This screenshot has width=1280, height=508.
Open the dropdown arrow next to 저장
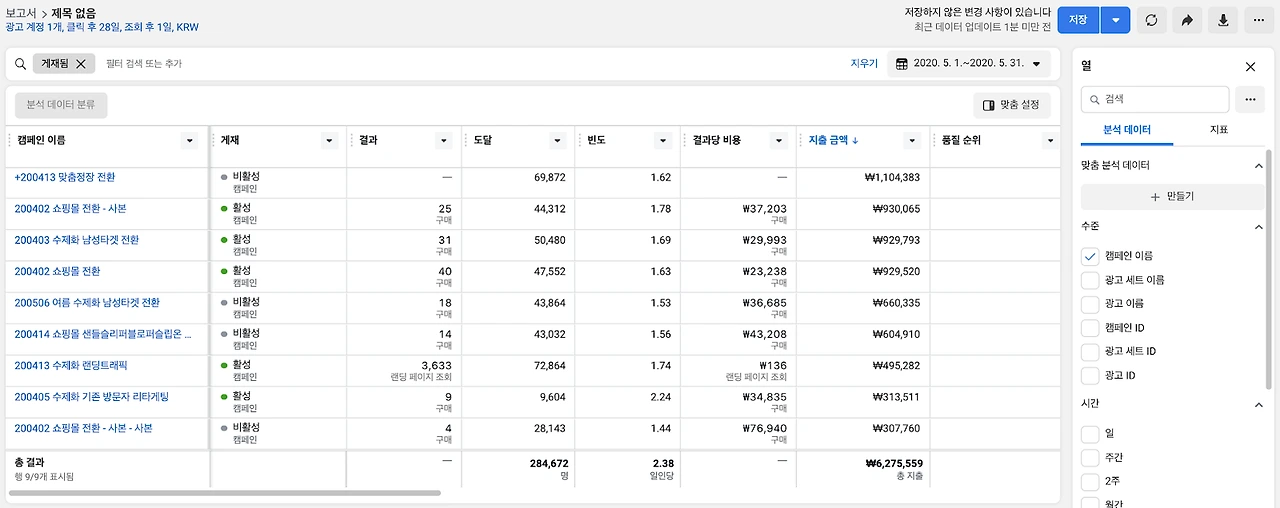pos(1116,20)
